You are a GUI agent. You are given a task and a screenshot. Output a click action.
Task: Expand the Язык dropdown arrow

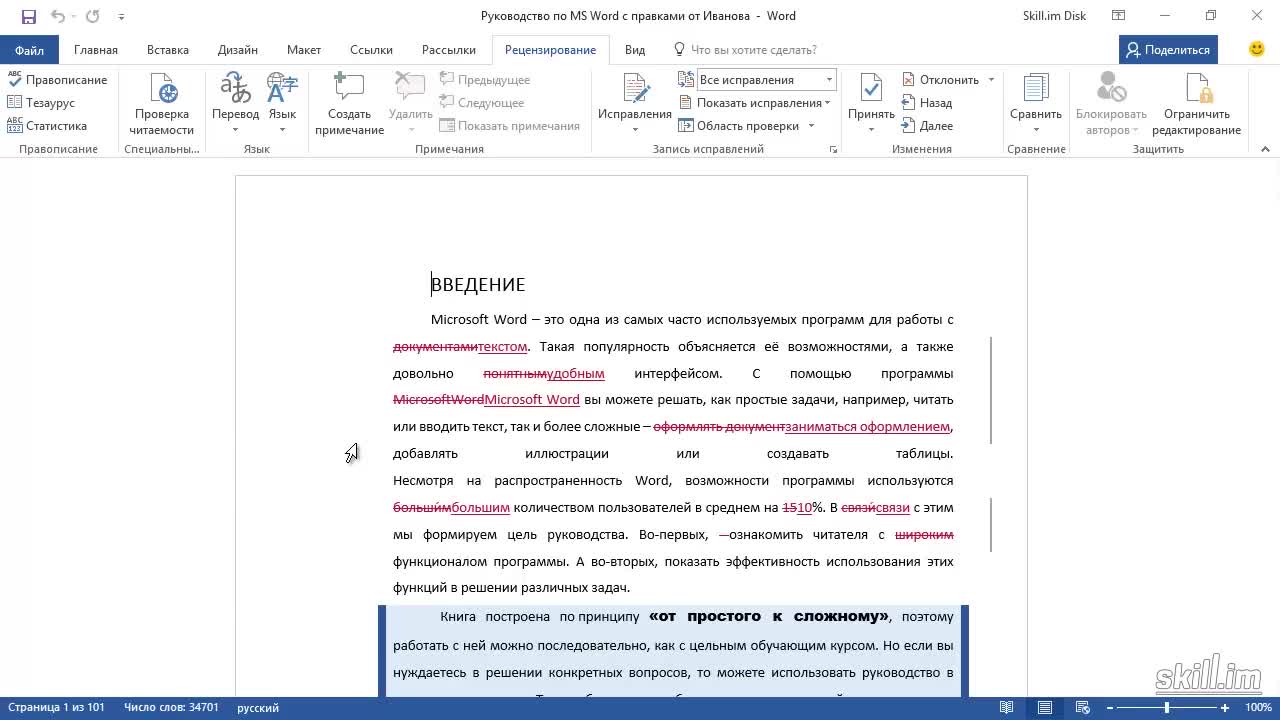282,129
